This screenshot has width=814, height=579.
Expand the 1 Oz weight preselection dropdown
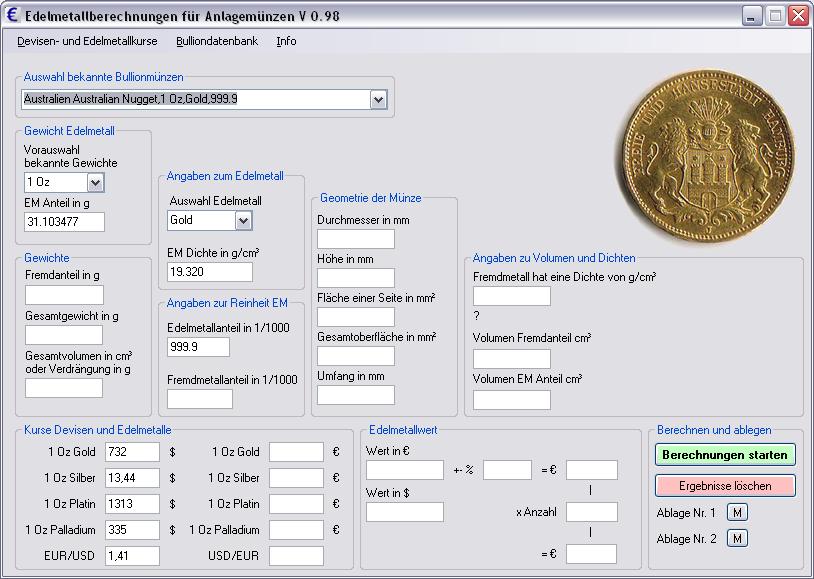[x=96, y=182]
